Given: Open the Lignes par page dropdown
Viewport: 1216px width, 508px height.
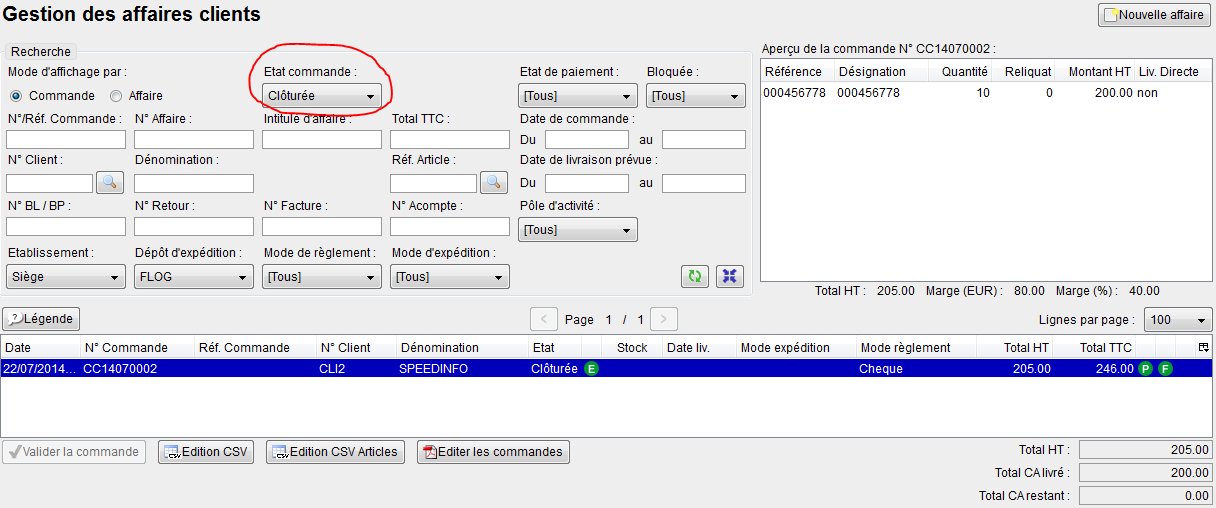Looking at the screenshot, I should (1178, 320).
